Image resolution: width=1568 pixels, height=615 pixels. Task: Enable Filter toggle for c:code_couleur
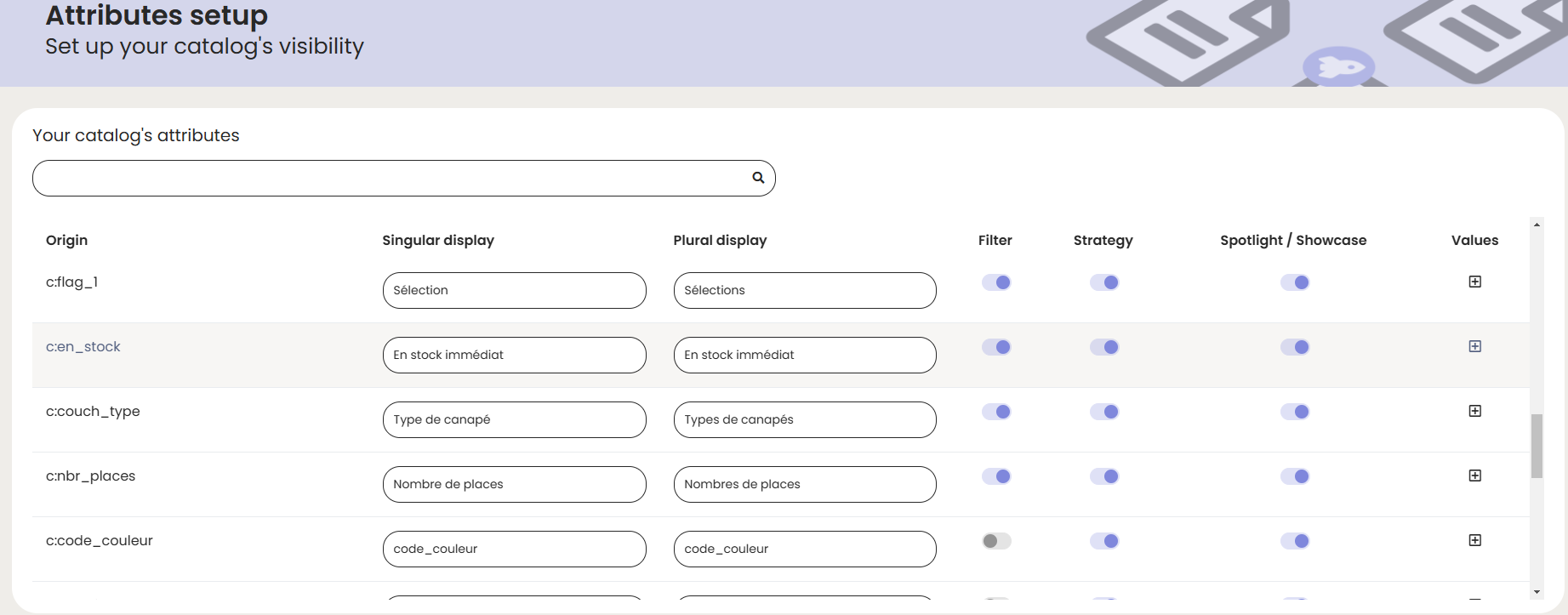click(x=996, y=541)
